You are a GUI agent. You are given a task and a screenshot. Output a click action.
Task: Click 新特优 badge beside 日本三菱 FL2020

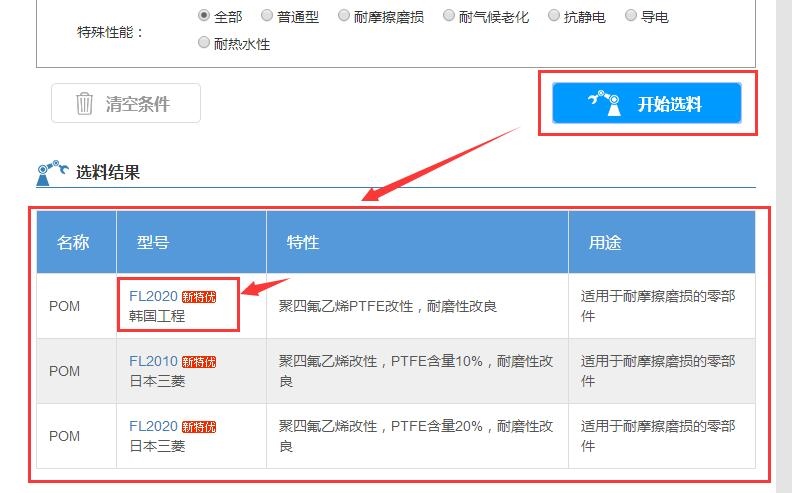(x=198, y=427)
